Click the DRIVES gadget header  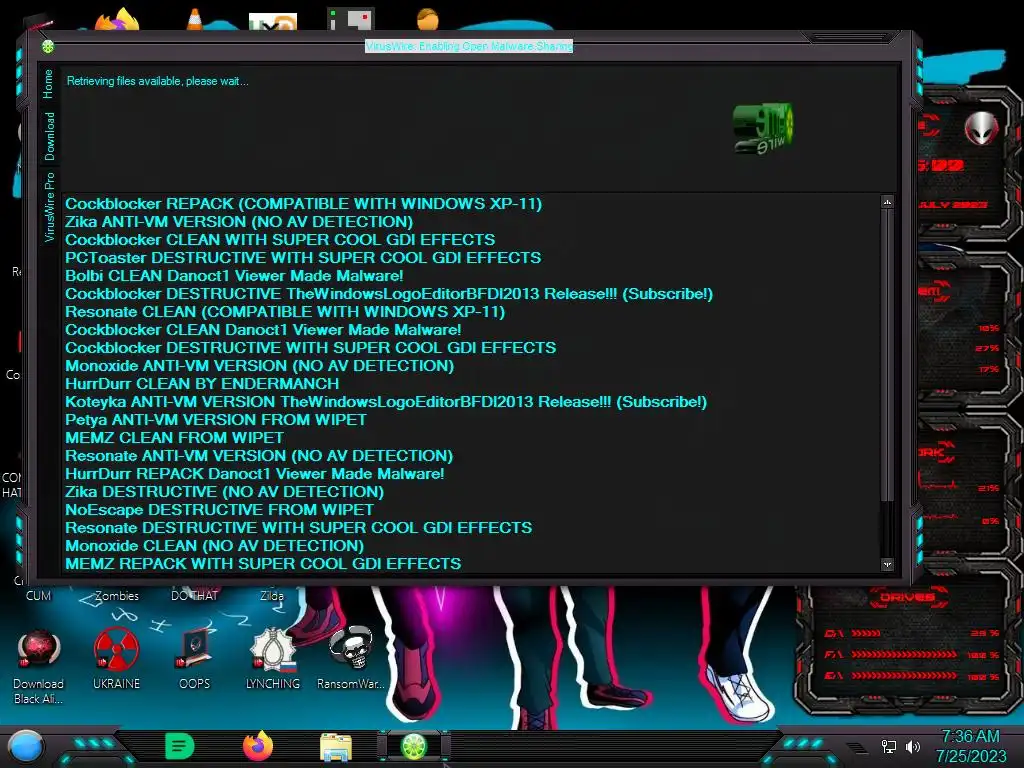tap(906, 597)
